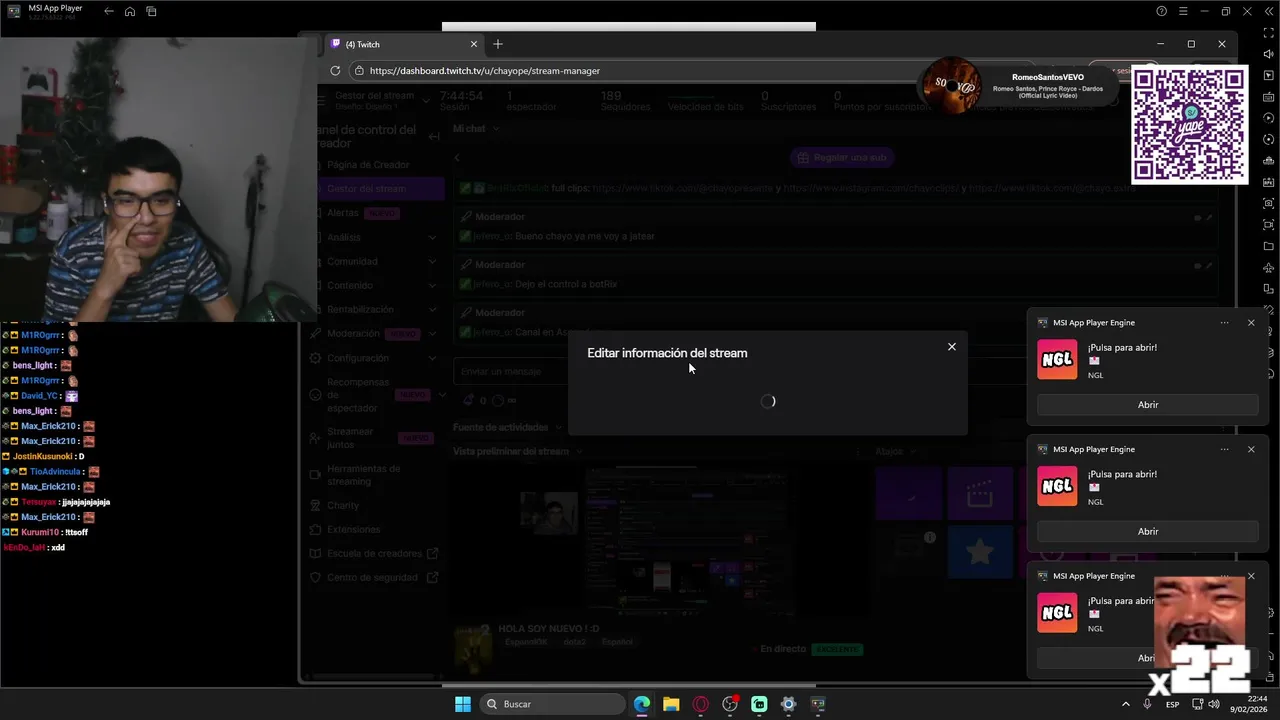This screenshot has width=1280, height=720.
Task: Collapse the Twitch creator panel sidebar arrow
Action: point(434,137)
